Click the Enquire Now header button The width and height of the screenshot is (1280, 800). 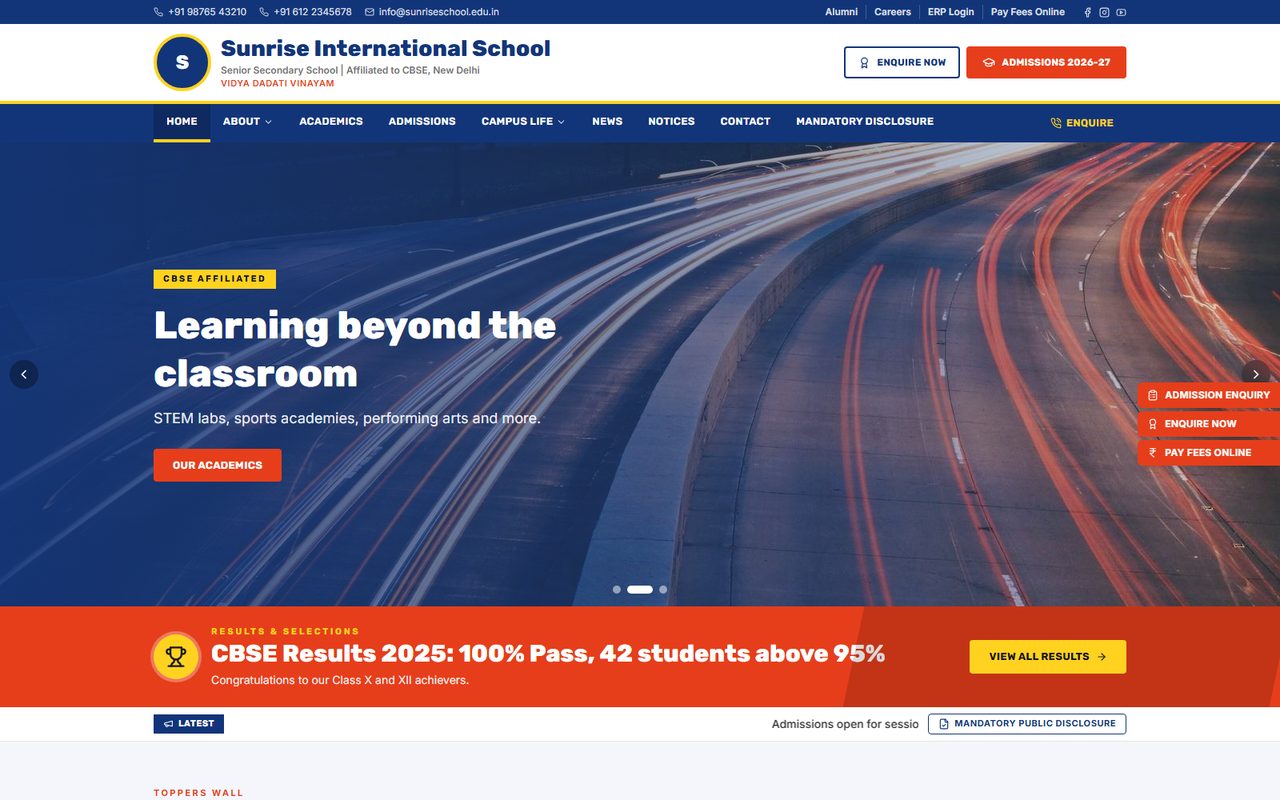tap(902, 62)
